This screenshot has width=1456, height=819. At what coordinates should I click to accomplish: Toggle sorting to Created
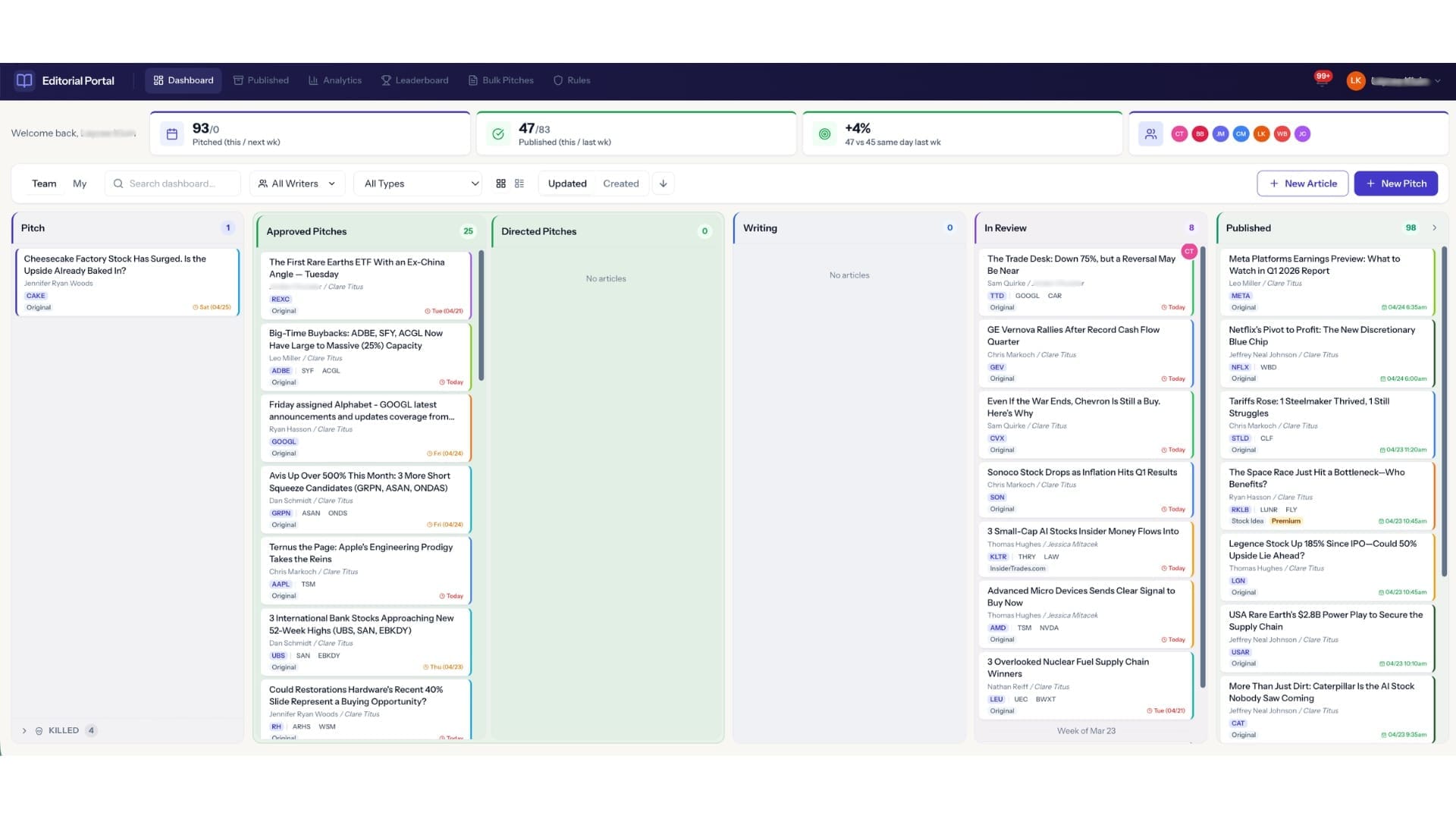click(x=620, y=184)
